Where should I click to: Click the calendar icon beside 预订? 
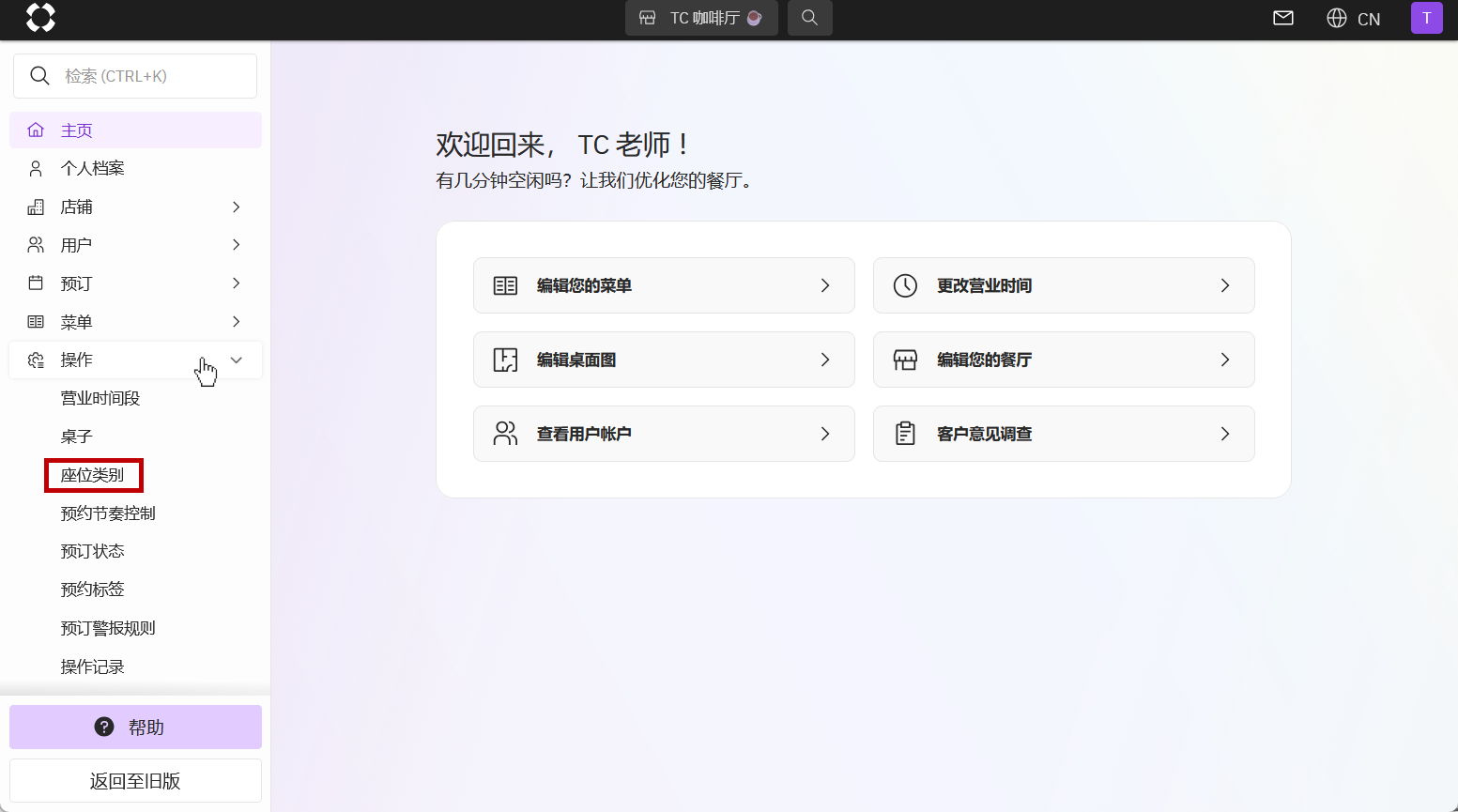tap(36, 283)
